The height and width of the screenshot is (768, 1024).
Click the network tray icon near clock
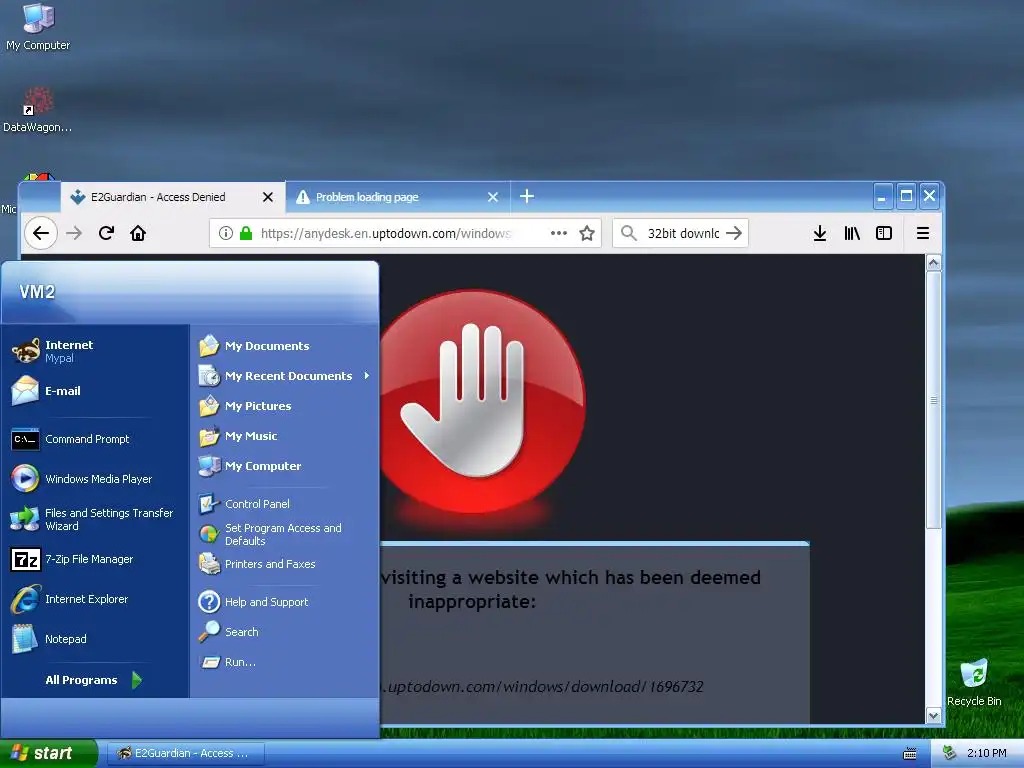pos(950,753)
